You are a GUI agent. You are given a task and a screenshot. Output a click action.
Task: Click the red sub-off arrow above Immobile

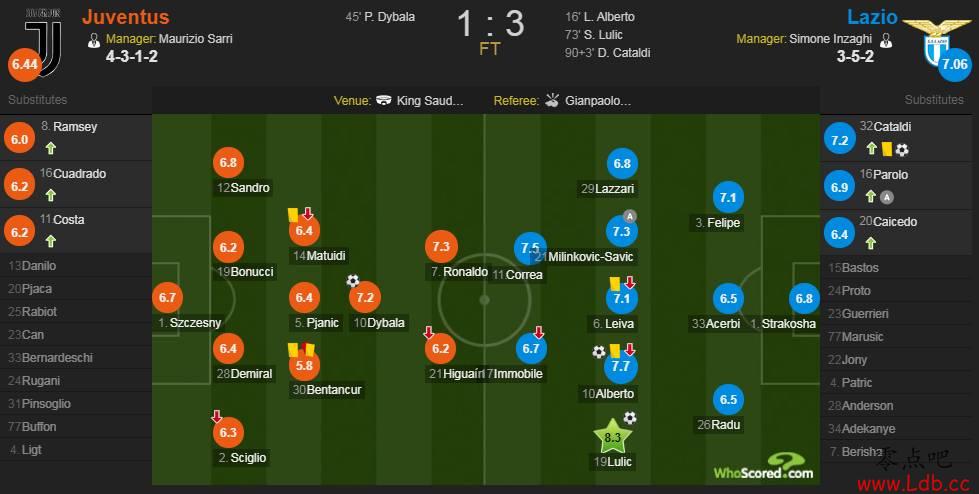click(539, 332)
